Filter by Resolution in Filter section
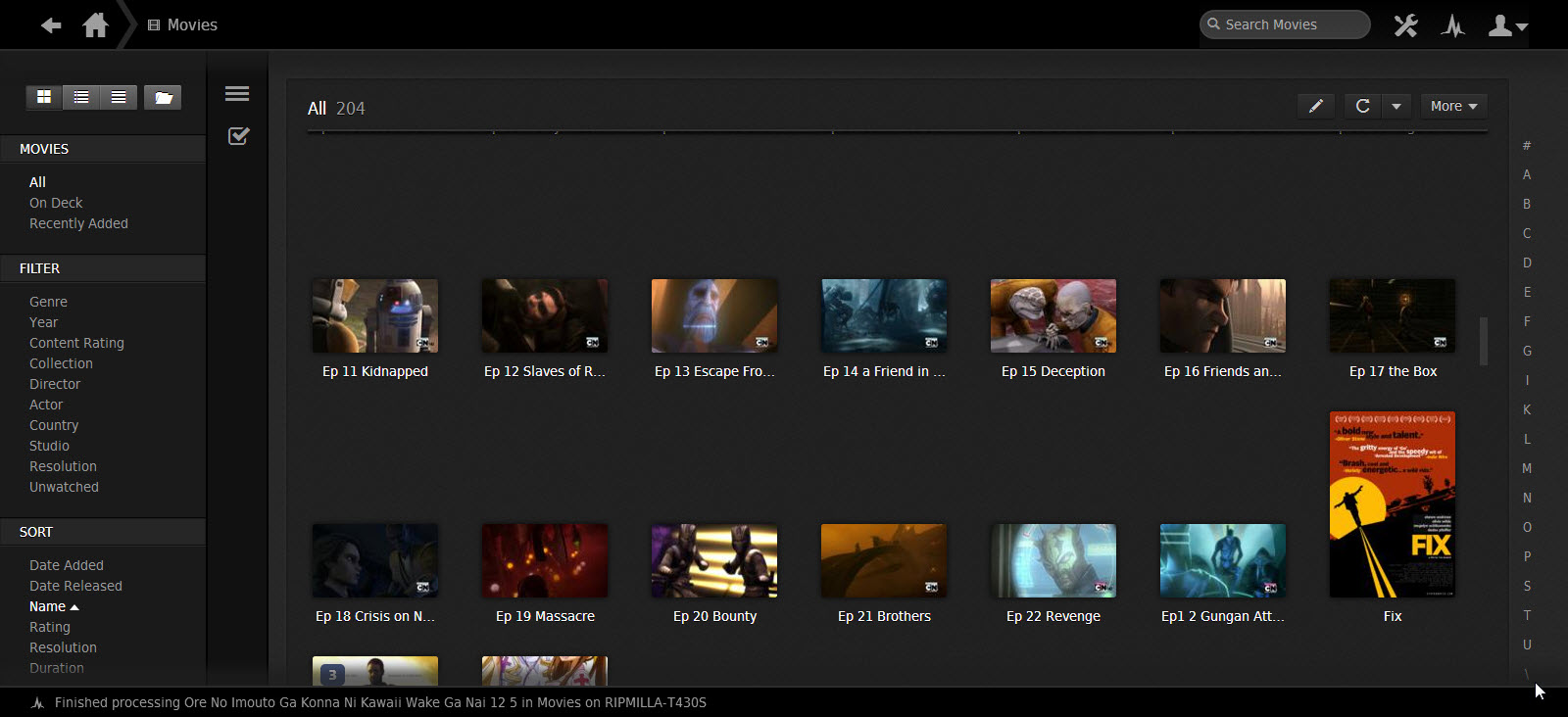This screenshot has width=1568, height=717. 63,466
